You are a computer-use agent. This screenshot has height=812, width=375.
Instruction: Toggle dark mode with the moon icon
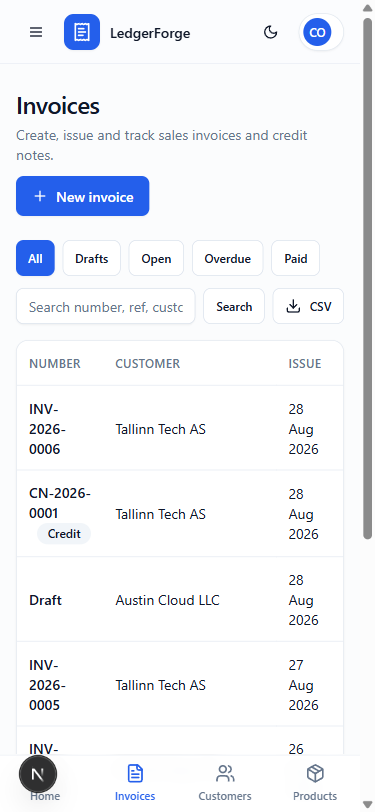click(270, 33)
